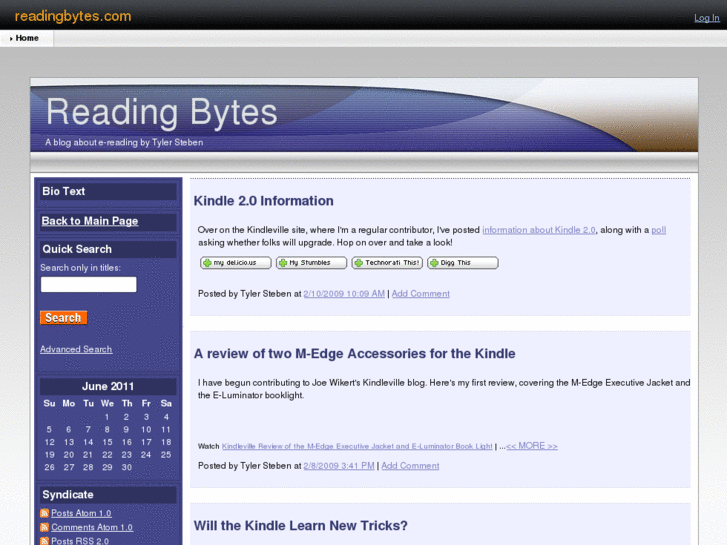Open the Kindle 2.0 Information post title
Screen dimensions: 727x545
pyautogui.click(x=263, y=200)
